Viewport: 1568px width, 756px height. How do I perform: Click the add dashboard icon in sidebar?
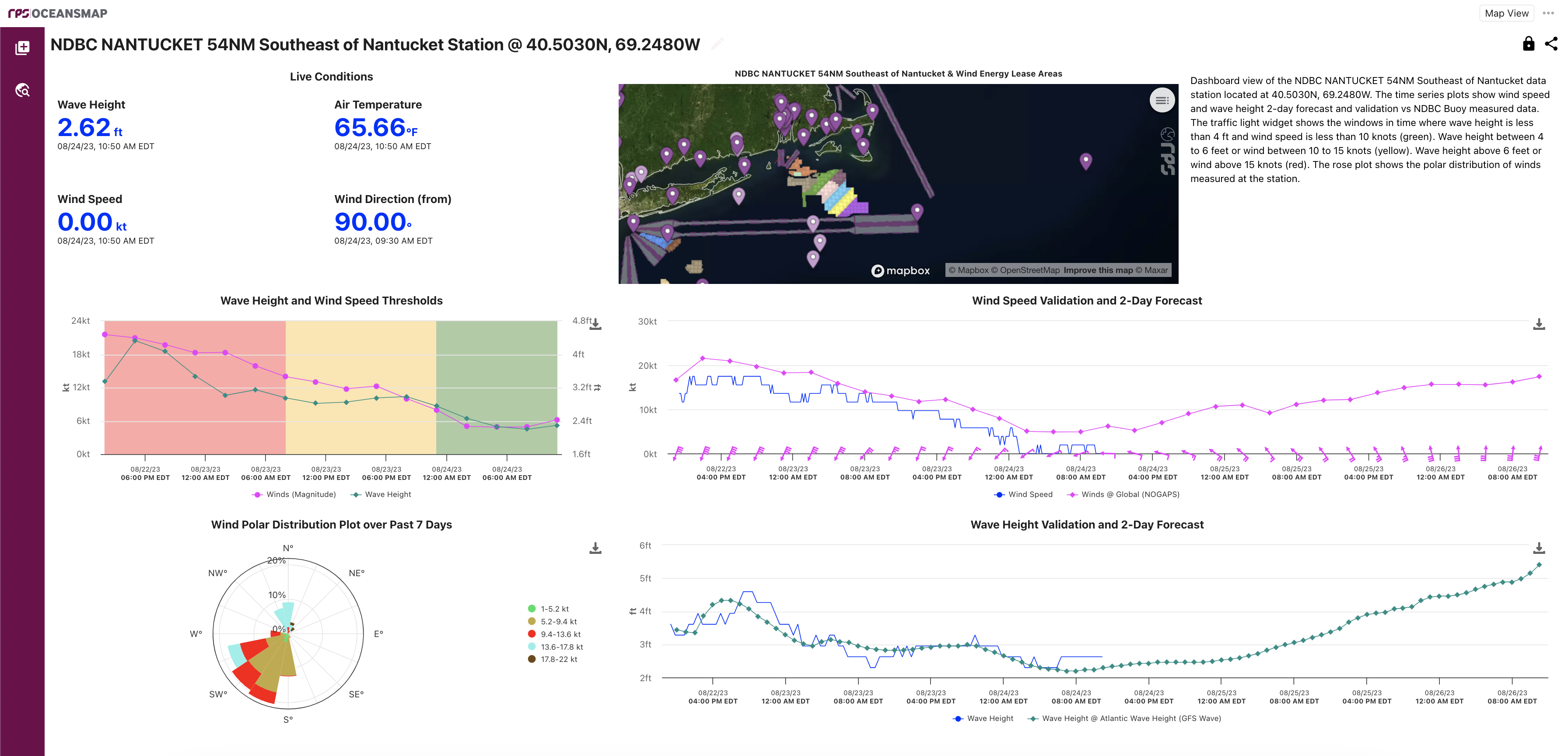pos(22,48)
